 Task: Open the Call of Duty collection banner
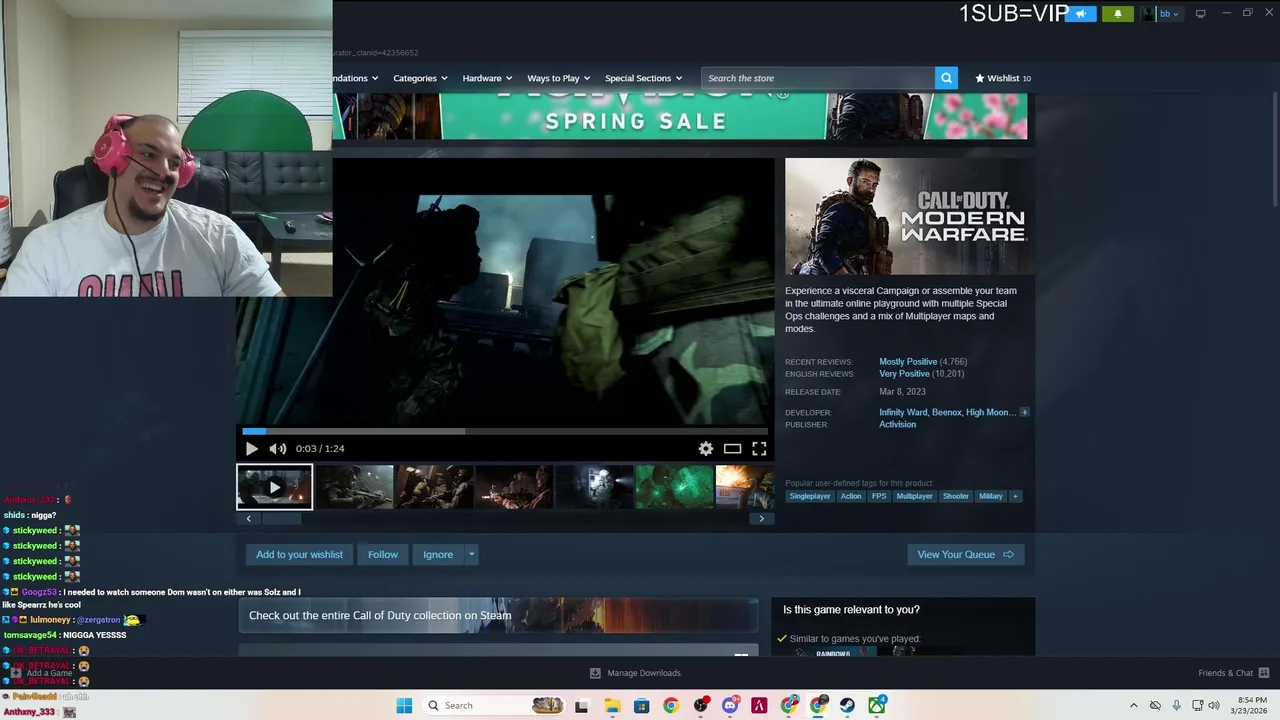coord(498,615)
